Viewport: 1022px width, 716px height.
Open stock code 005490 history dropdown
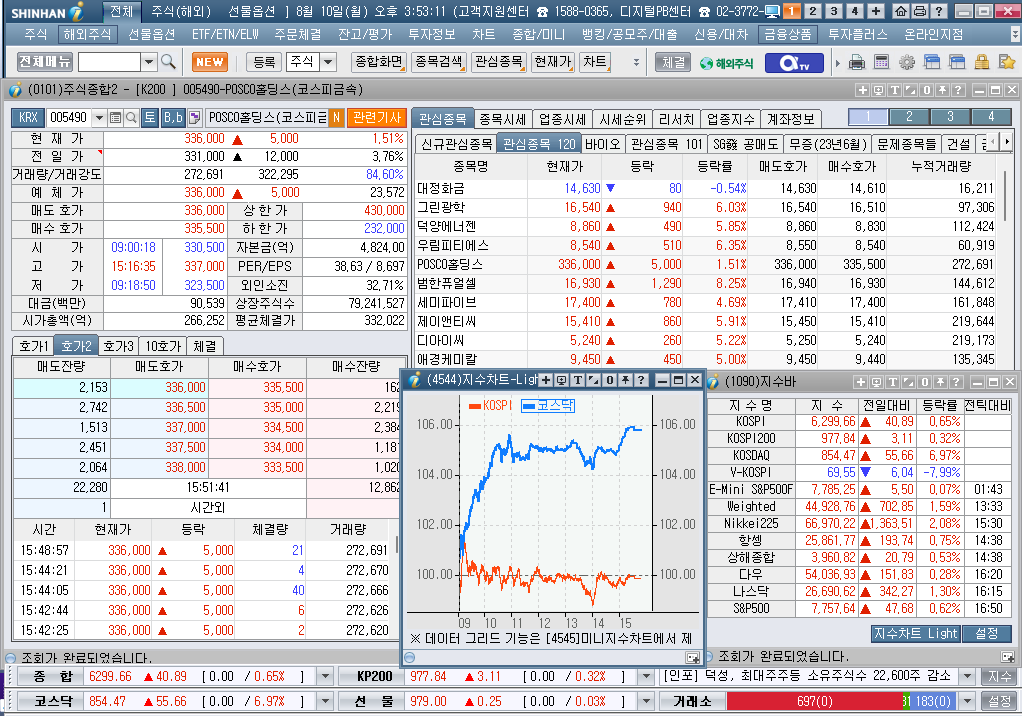click(99, 117)
